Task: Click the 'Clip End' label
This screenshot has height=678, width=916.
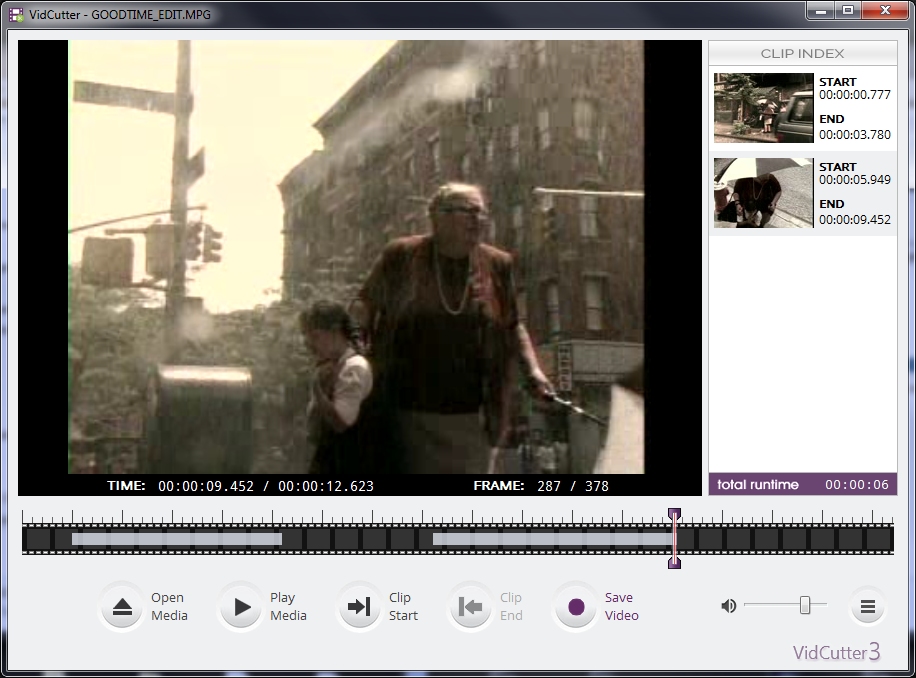Action: coord(511,606)
